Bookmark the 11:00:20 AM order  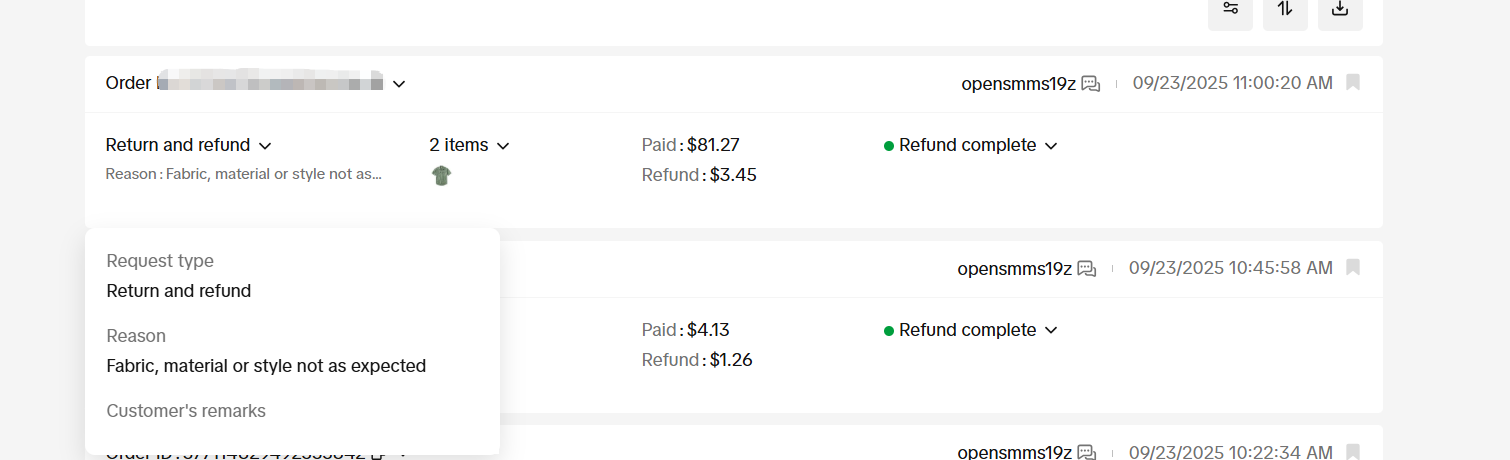pyautogui.click(x=1353, y=83)
